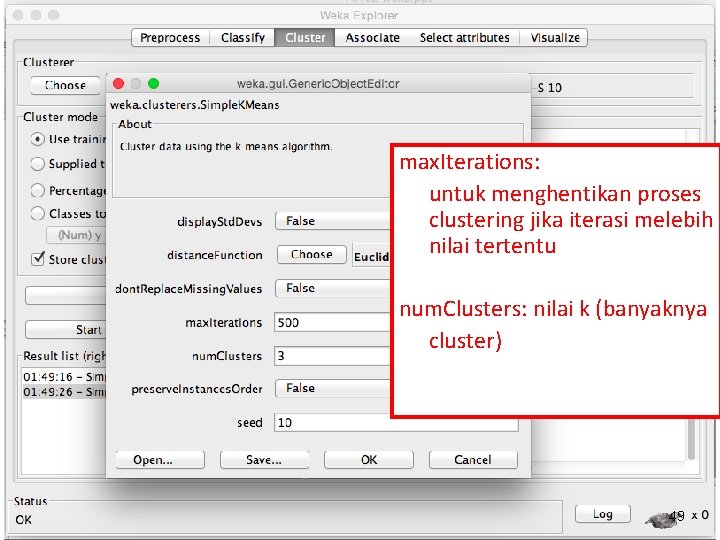Select Classes to clusters evaluation radio
720x540 pixels.
[38, 214]
